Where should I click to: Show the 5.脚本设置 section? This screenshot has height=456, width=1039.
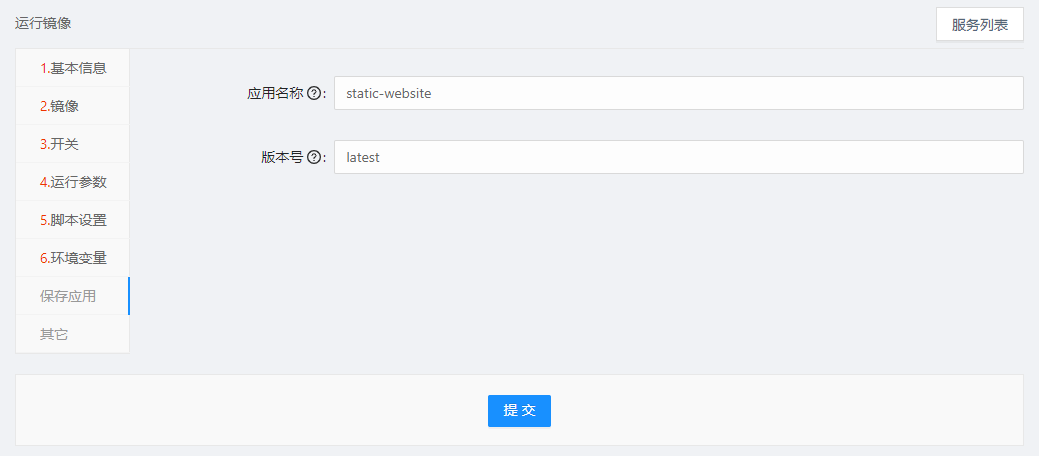tap(73, 220)
